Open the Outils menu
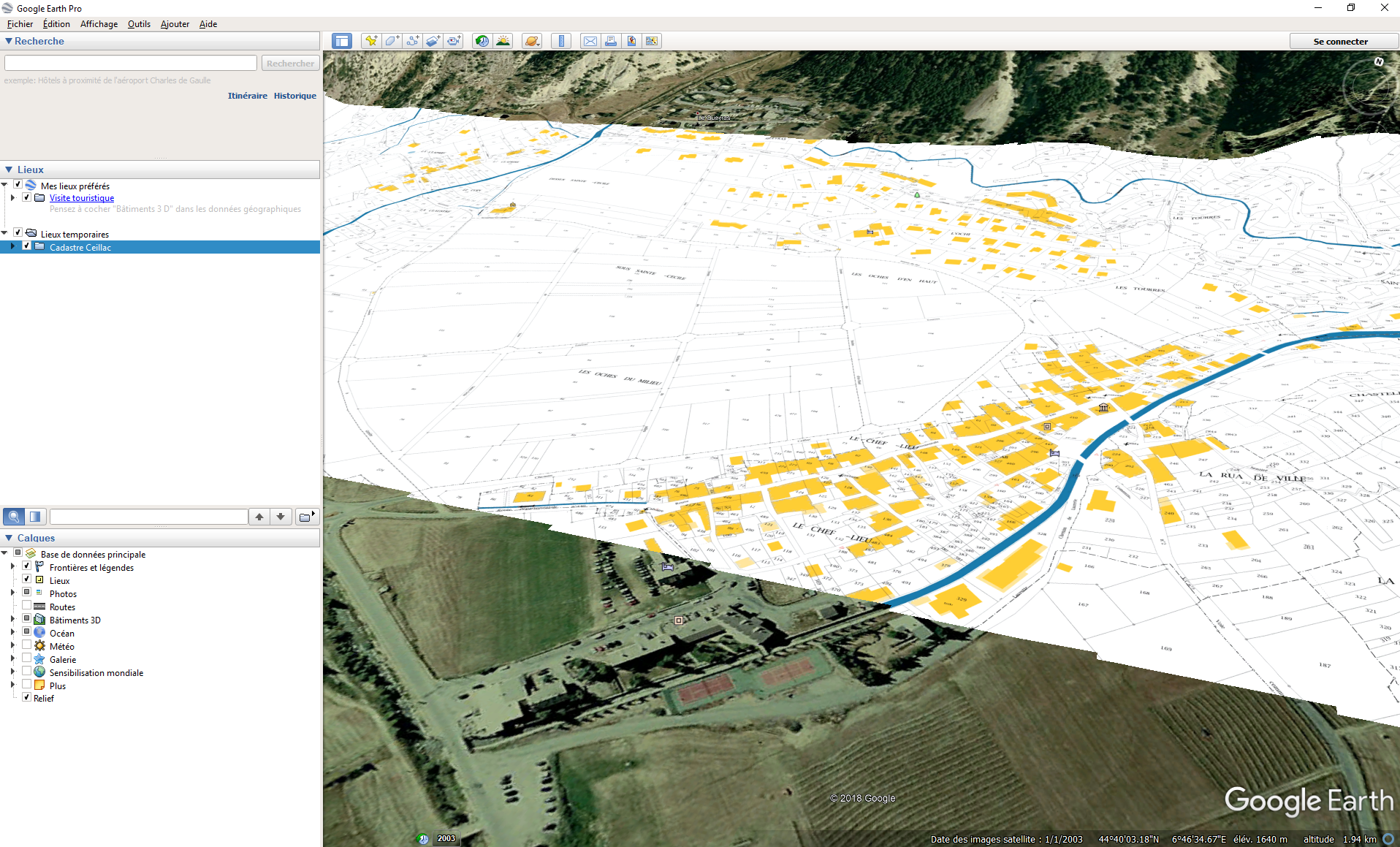 139,24
